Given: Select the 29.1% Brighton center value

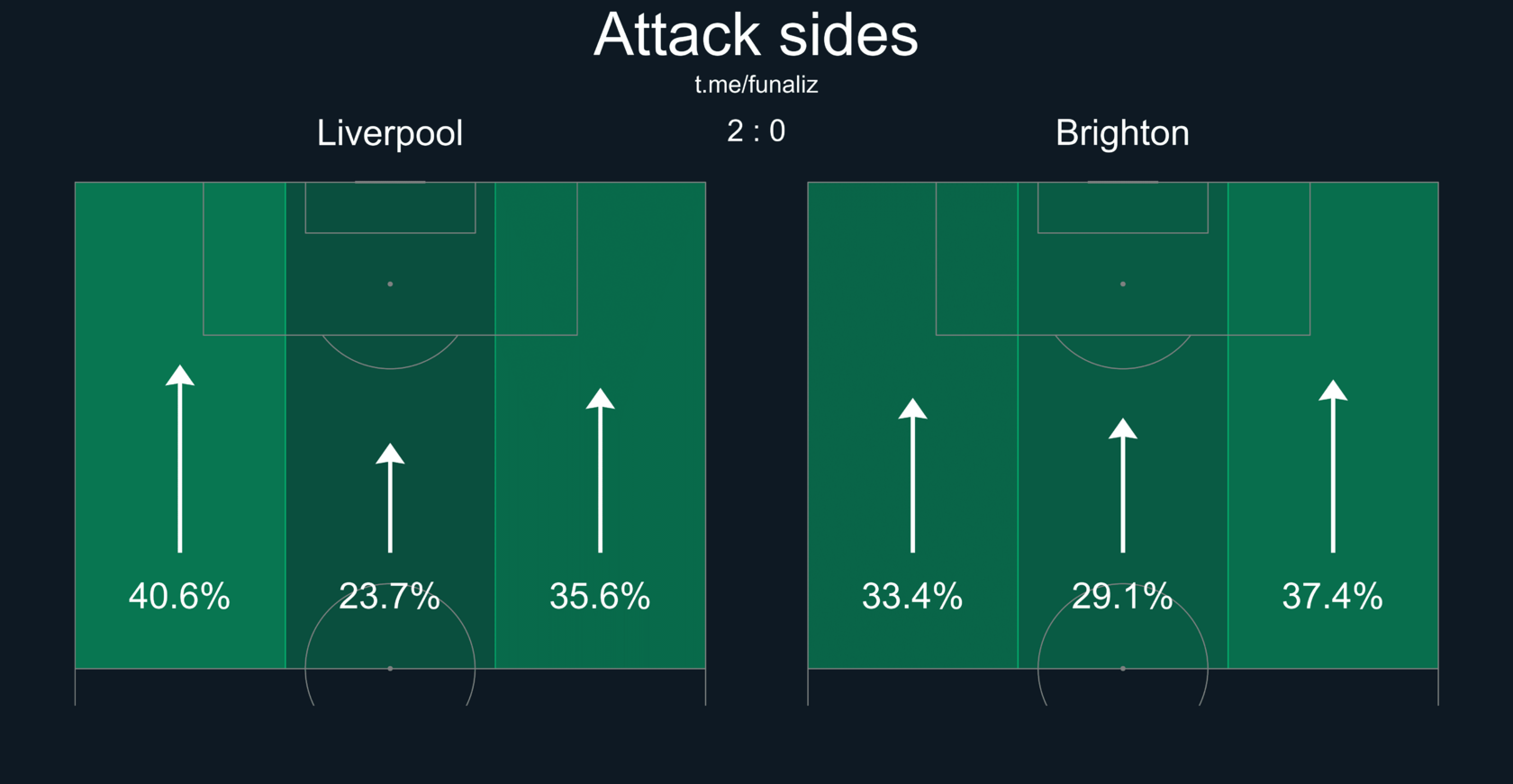Looking at the screenshot, I should (x=1122, y=596).
